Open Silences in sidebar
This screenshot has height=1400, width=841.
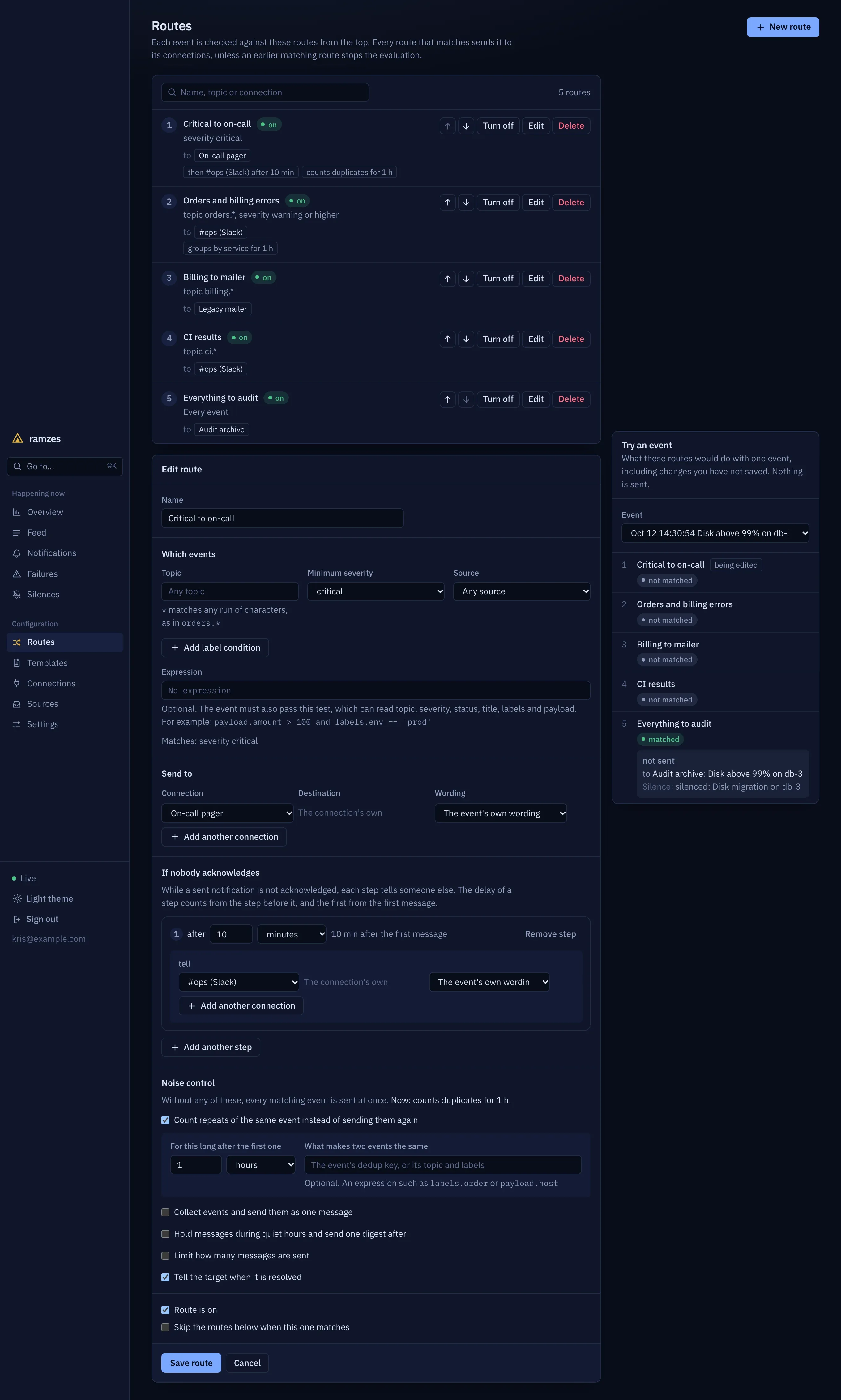(65, 594)
